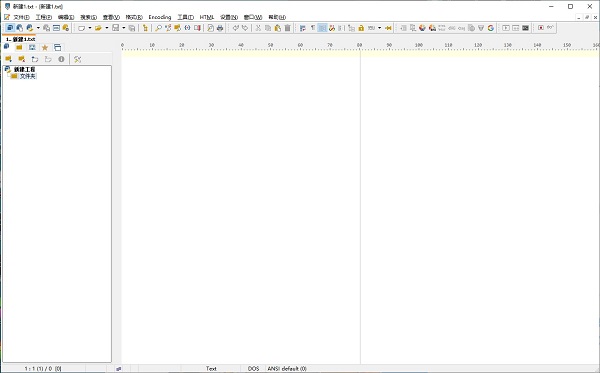Open dropdown arrow beside the lock icon
Image resolution: width=600 pixels, height=373 pixels.
[379, 28]
